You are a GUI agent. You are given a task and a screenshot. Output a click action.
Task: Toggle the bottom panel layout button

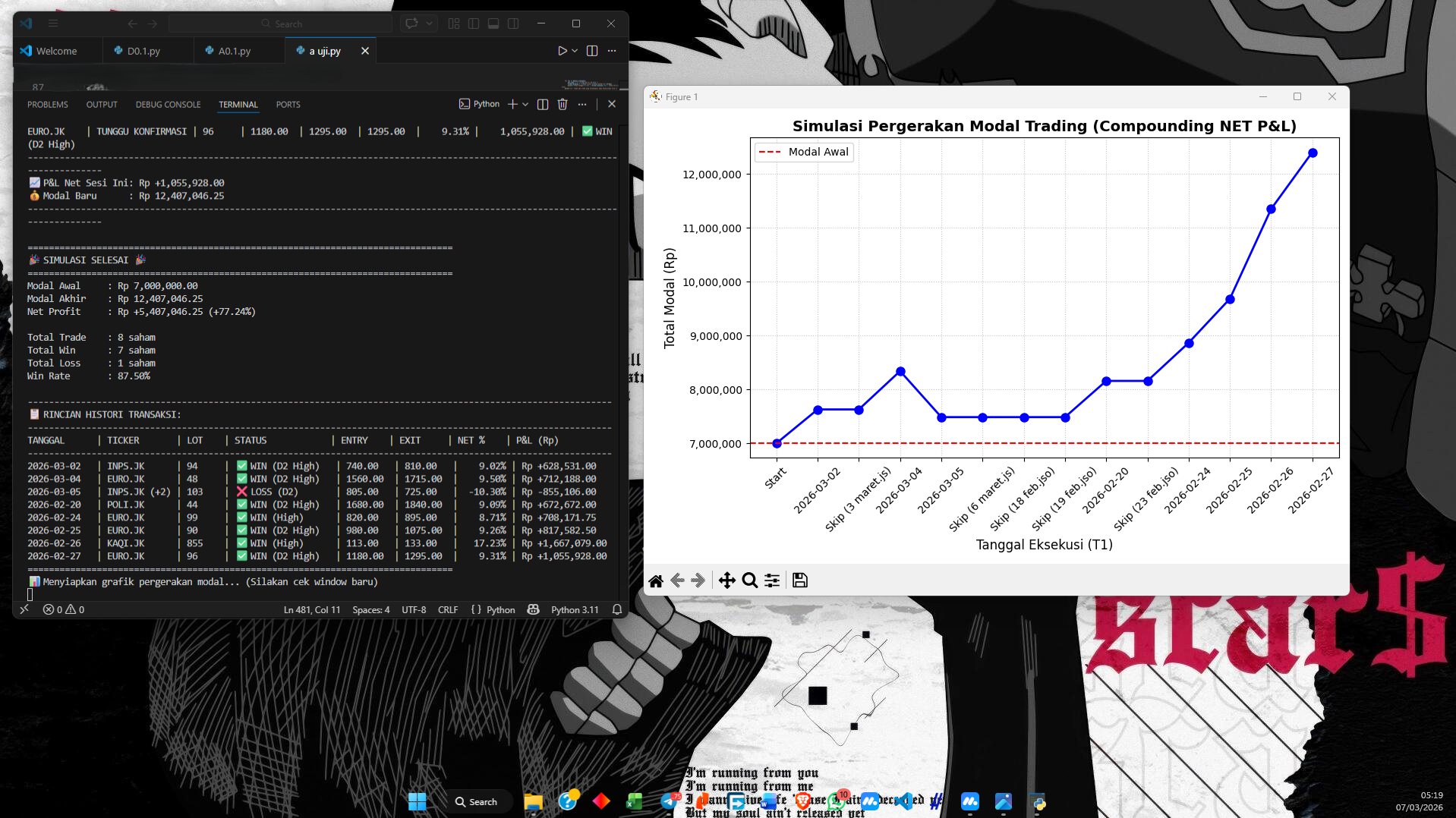coord(493,24)
